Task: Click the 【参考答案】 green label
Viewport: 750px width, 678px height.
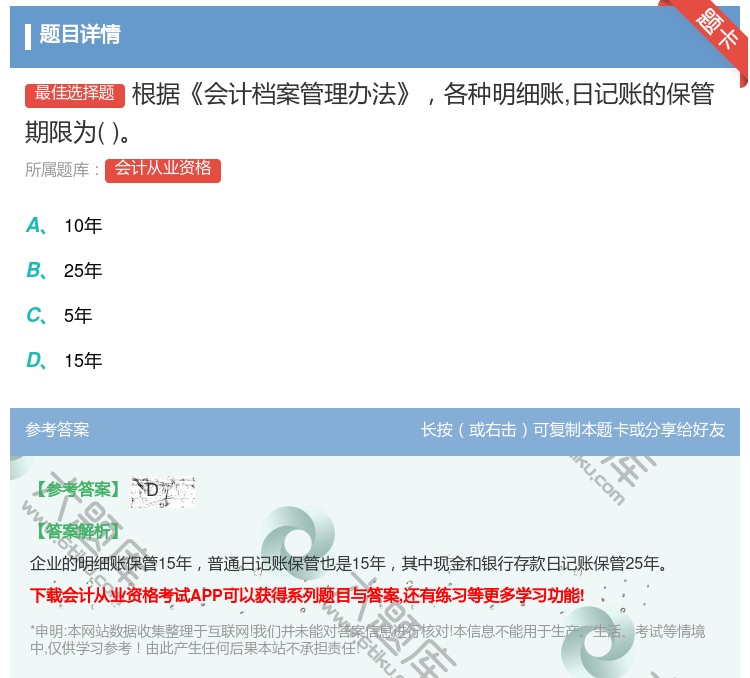Action: (78, 489)
